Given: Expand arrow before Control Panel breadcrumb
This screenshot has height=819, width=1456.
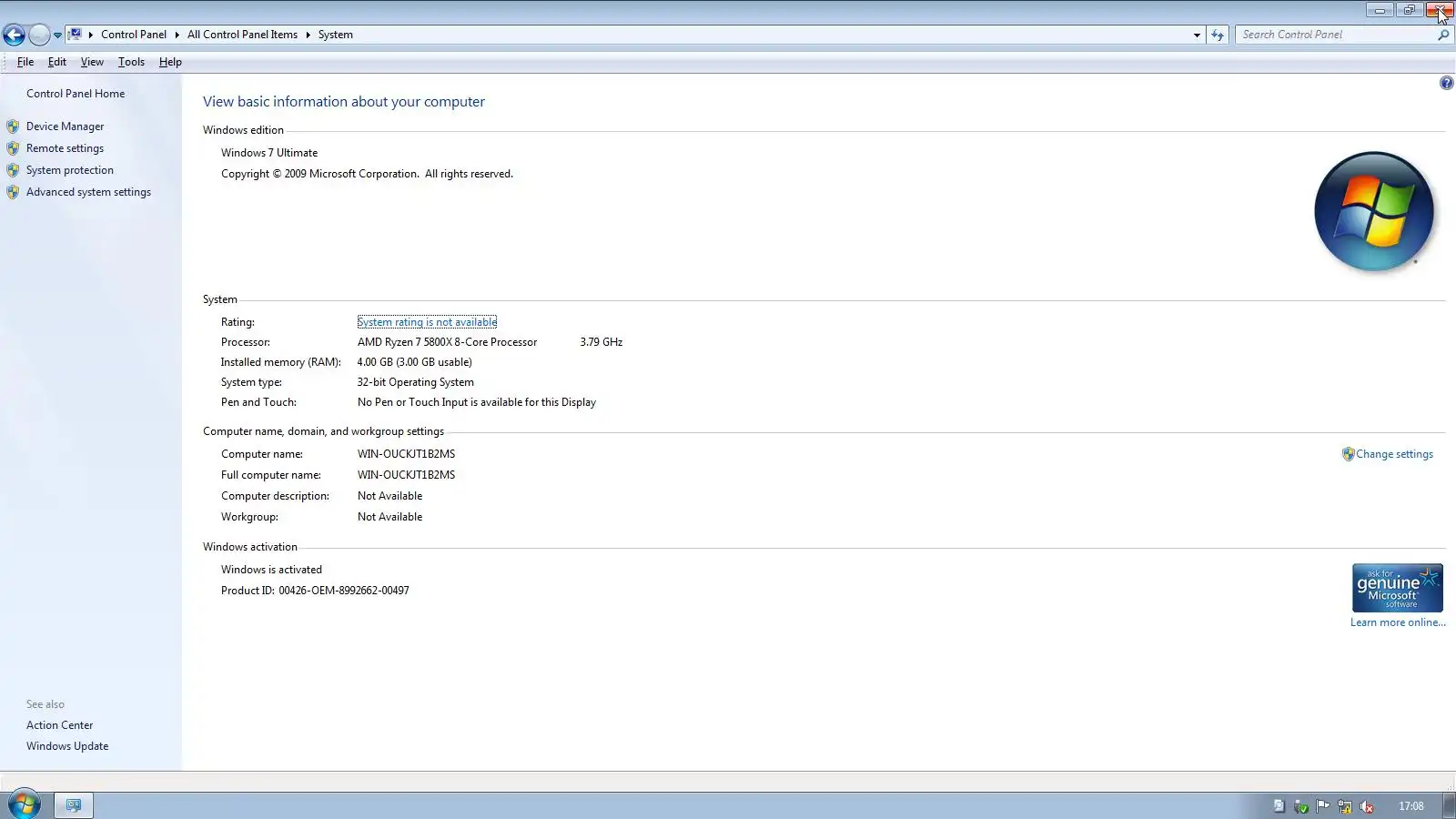Looking at the screenshot, I should tap(91, 35).
